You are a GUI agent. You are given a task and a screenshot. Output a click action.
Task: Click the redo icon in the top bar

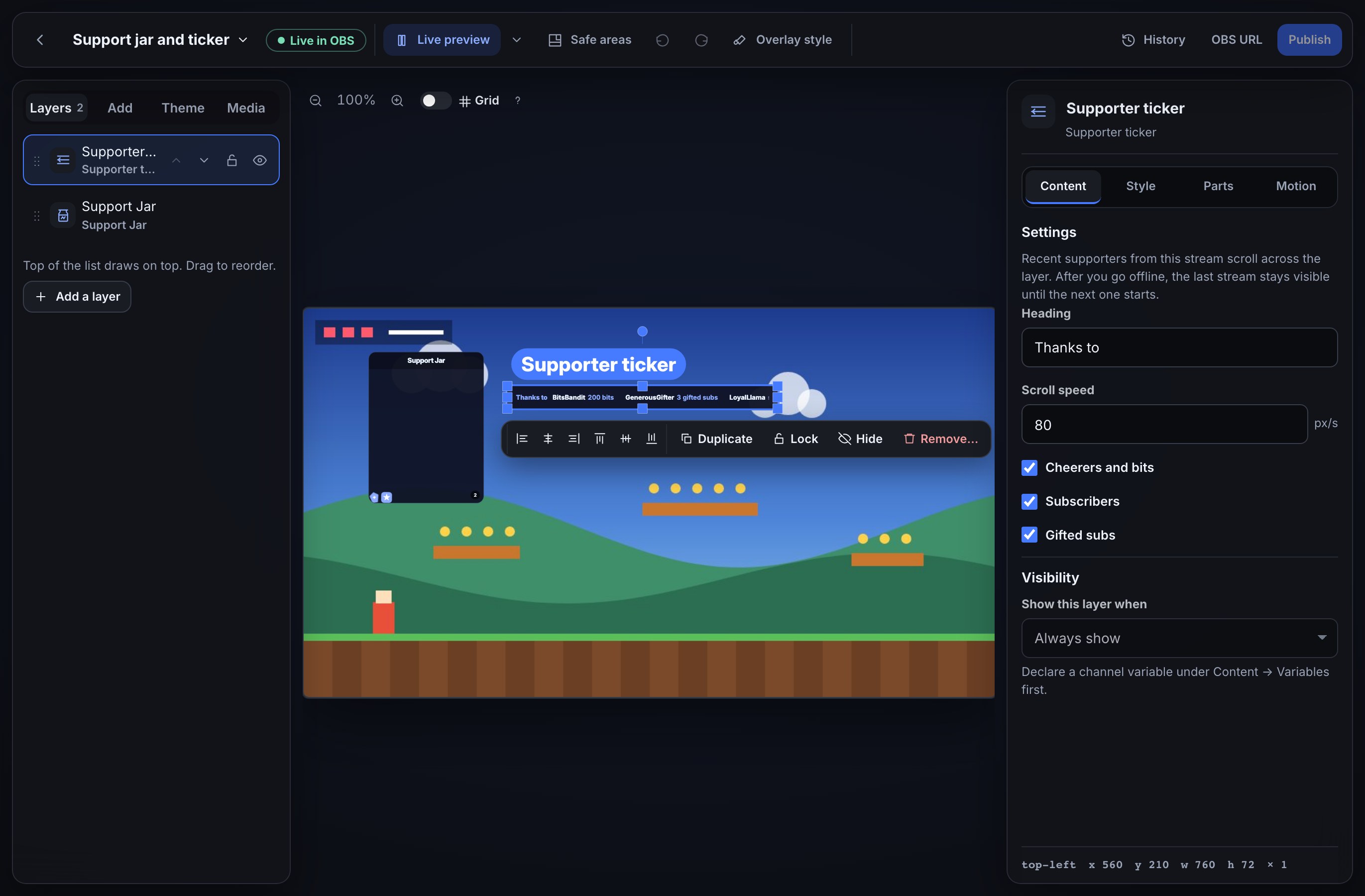click(x=701, y=40)
